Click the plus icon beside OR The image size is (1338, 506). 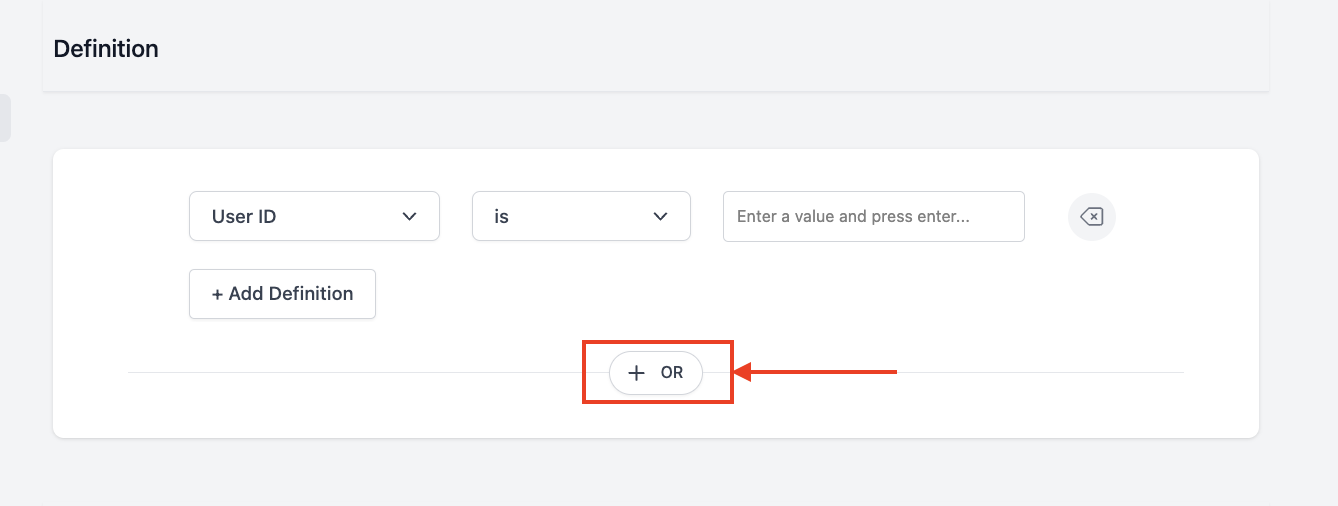636,373
